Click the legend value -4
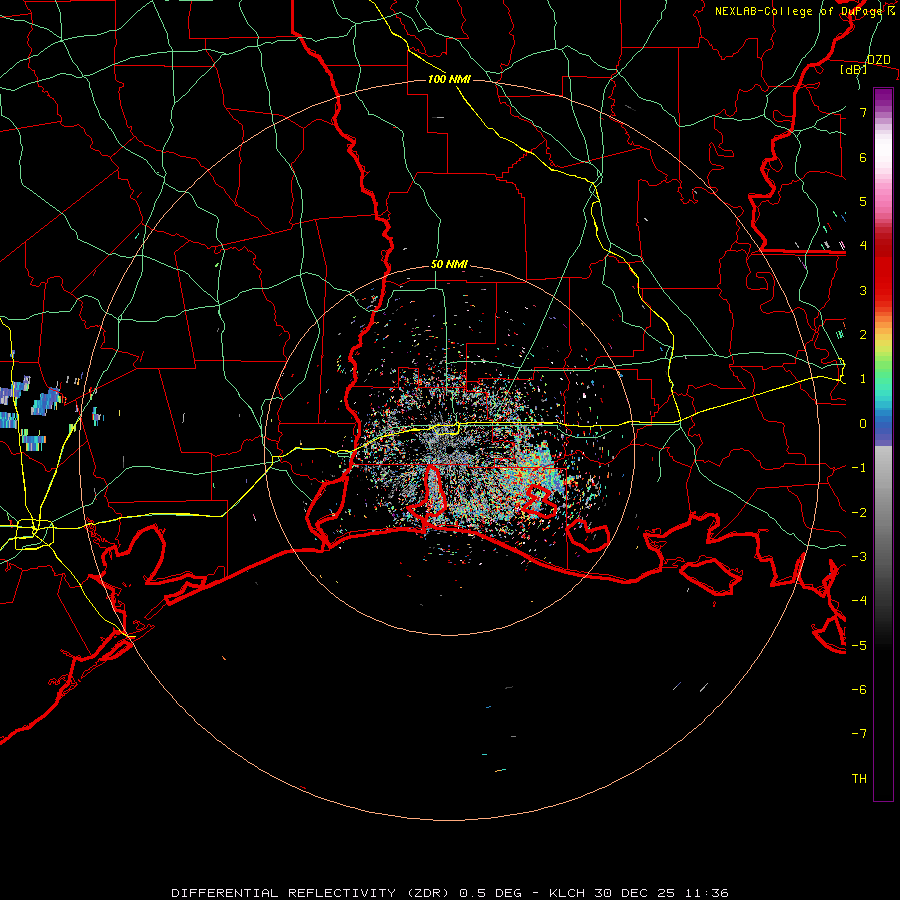This screenshot has height=900, width=900. pos(859,601)
